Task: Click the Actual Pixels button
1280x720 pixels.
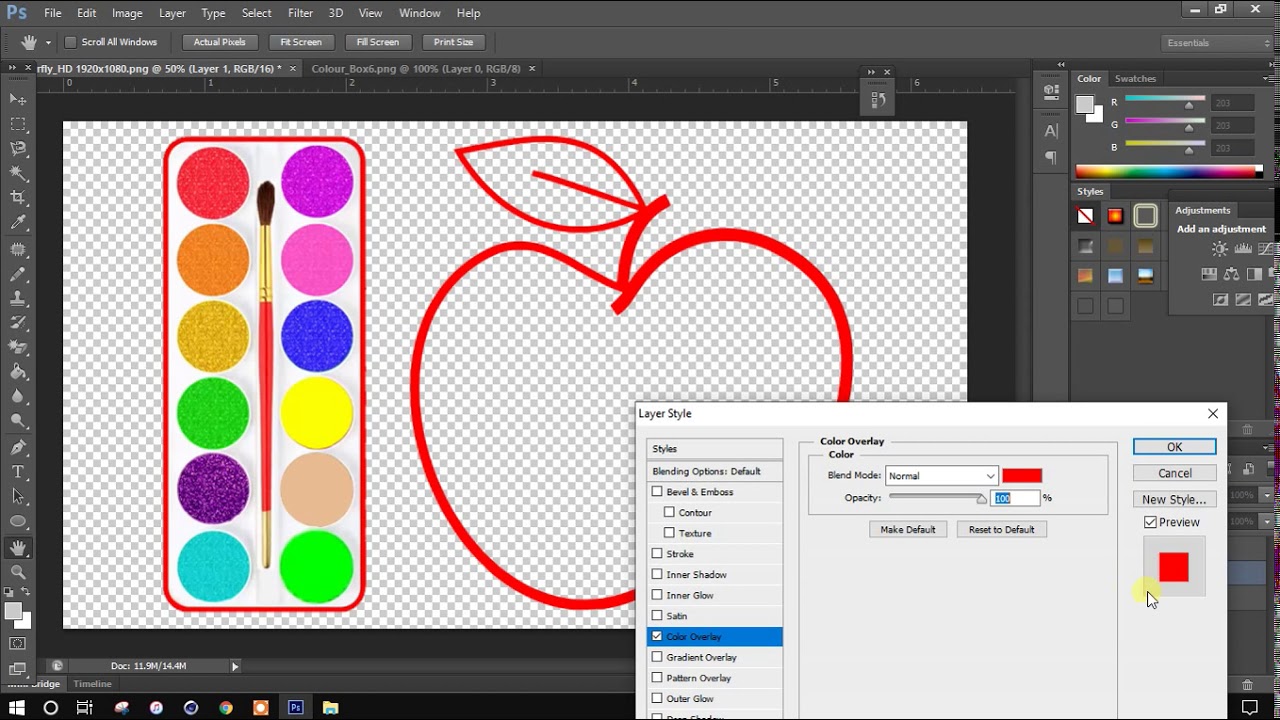Action: 220,42
